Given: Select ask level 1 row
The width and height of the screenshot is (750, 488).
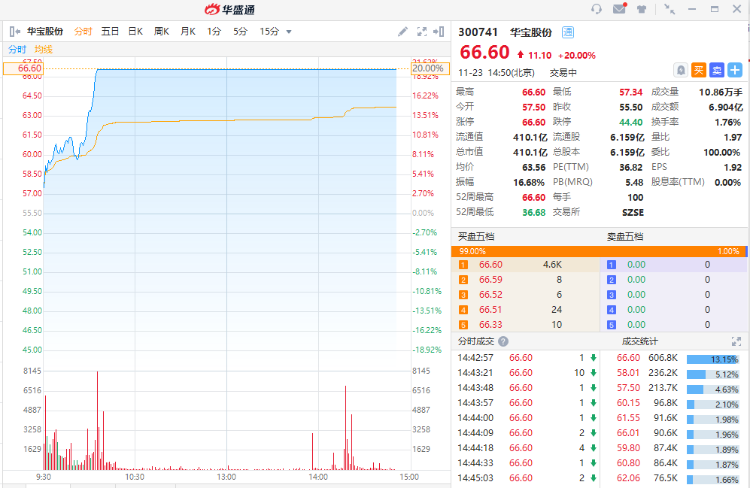Looking at the screenshot, I should (673, 265).
